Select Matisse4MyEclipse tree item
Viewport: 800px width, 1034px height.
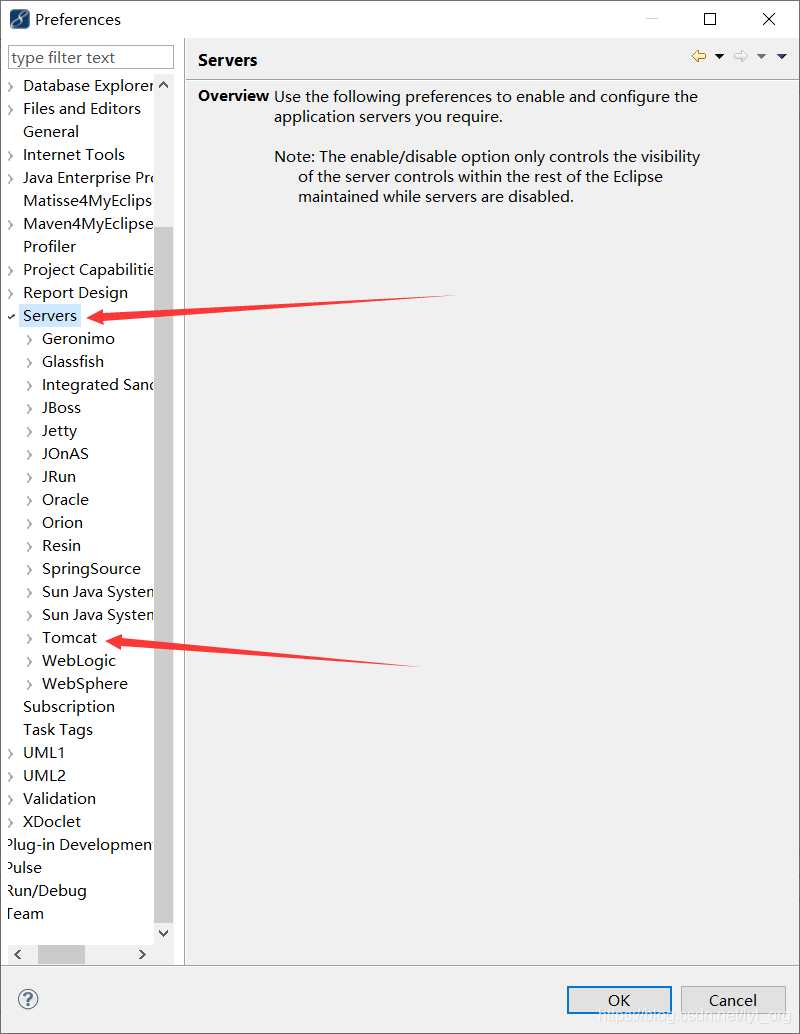click(x=88, y=201)
